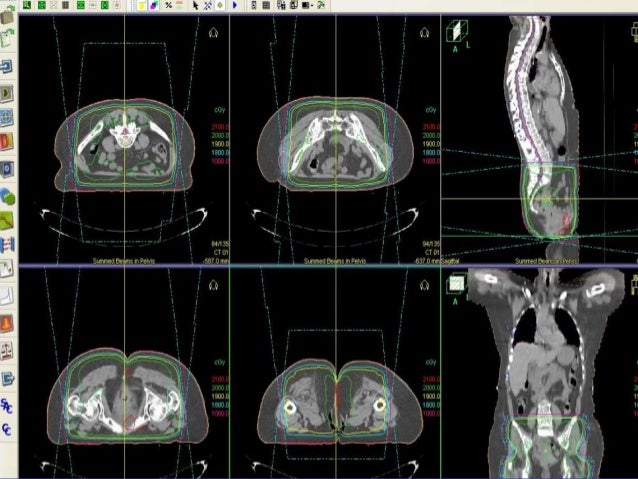Toggle the head orientation icon in top-middle view

click(x=425, y=32)
